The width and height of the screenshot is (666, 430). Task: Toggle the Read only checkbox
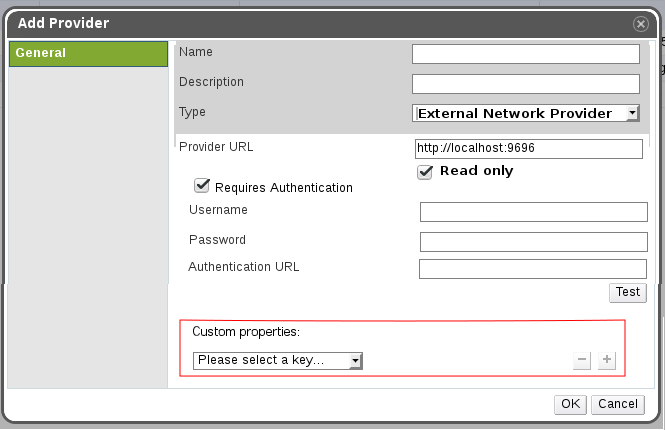pos(425,172)
